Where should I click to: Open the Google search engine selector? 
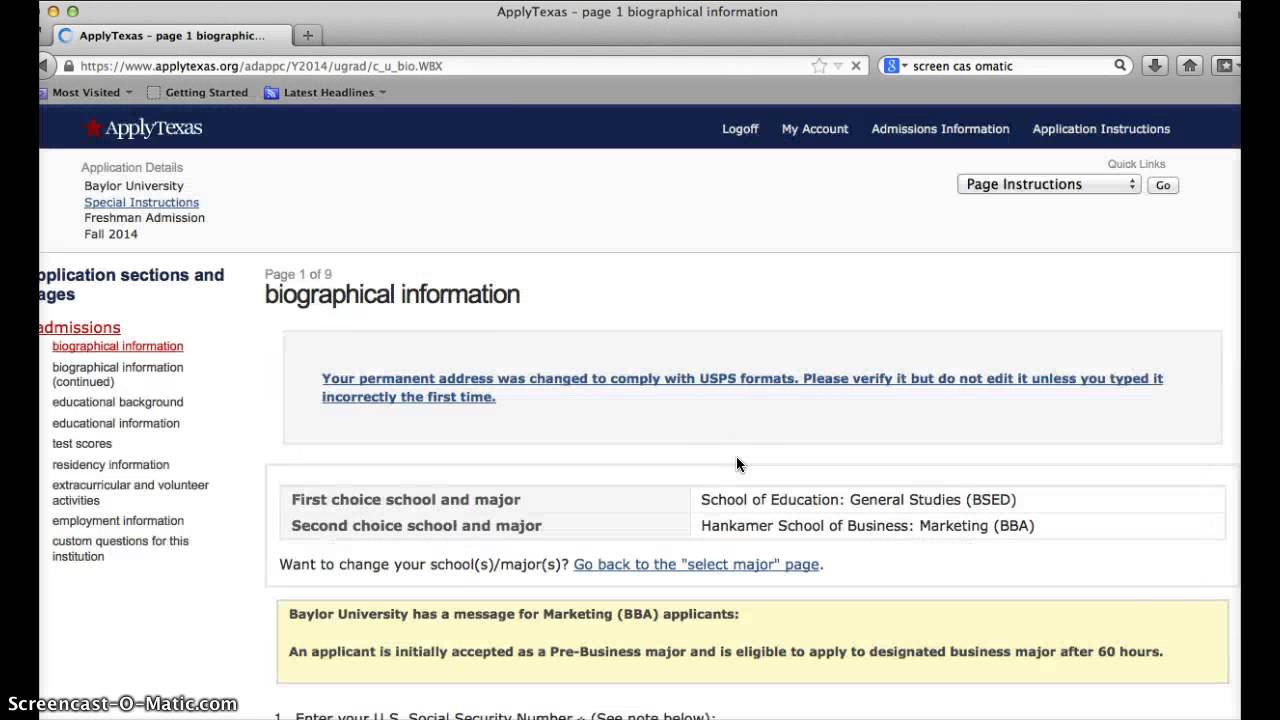(895, 66)
